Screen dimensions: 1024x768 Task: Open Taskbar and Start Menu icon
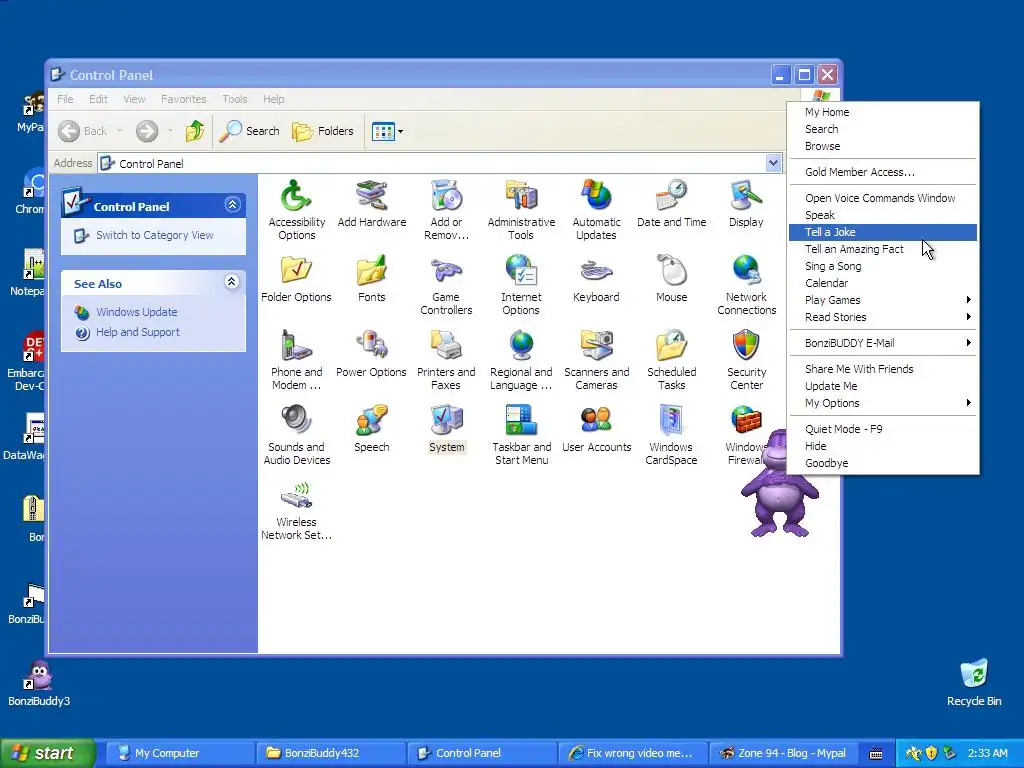point(521,435)
